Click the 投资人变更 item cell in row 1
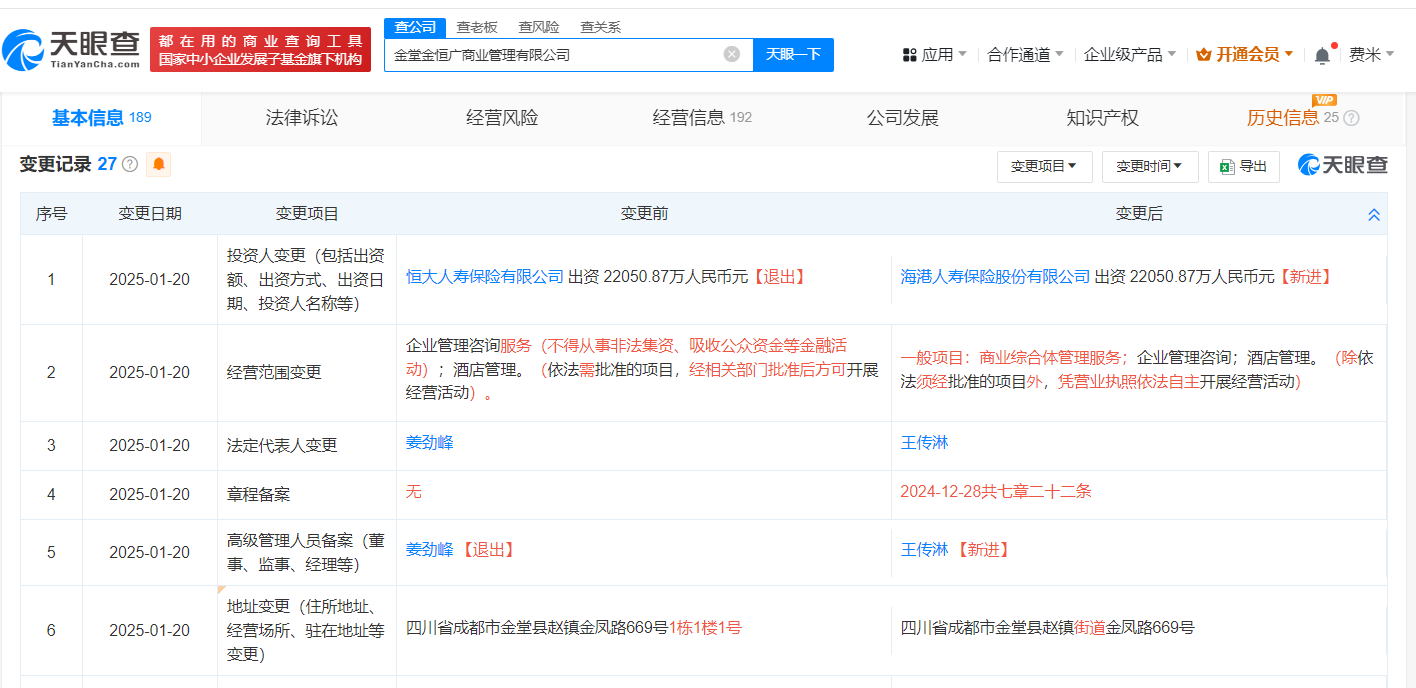 click(x=306, y=279)
